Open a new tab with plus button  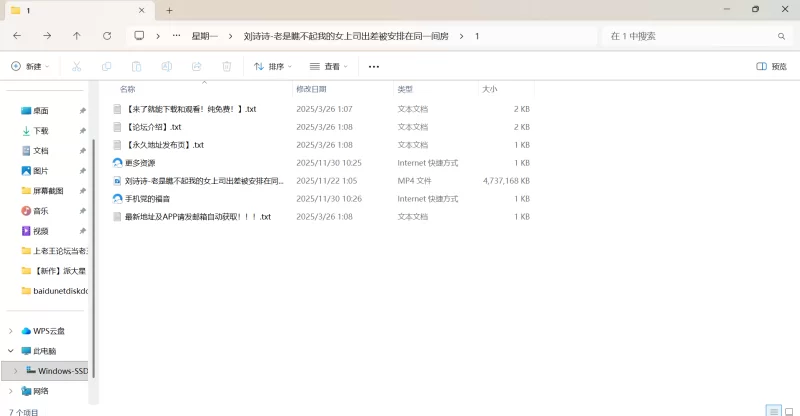(x=169, y=10)
